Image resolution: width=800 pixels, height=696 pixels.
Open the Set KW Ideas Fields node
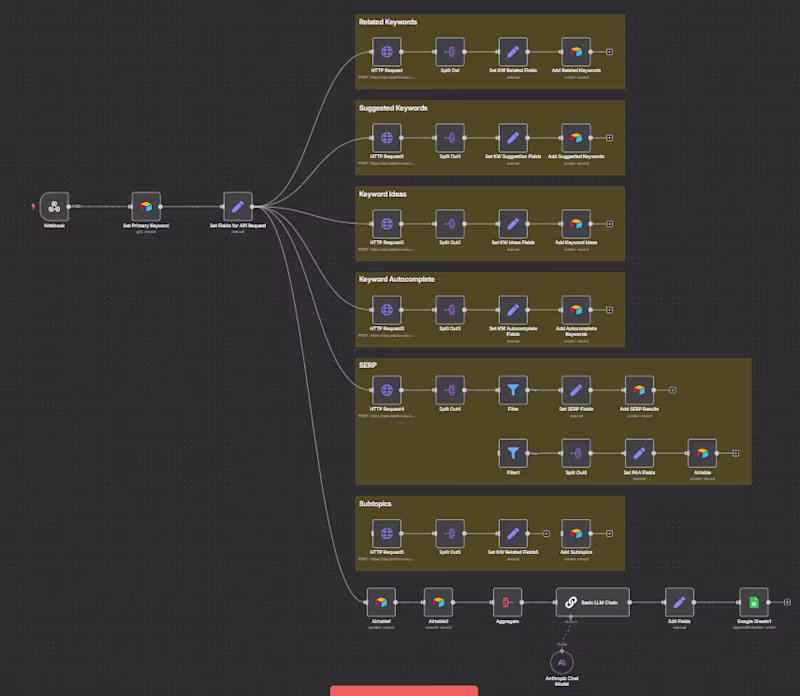pyautogui.click(x=513, y=223)
